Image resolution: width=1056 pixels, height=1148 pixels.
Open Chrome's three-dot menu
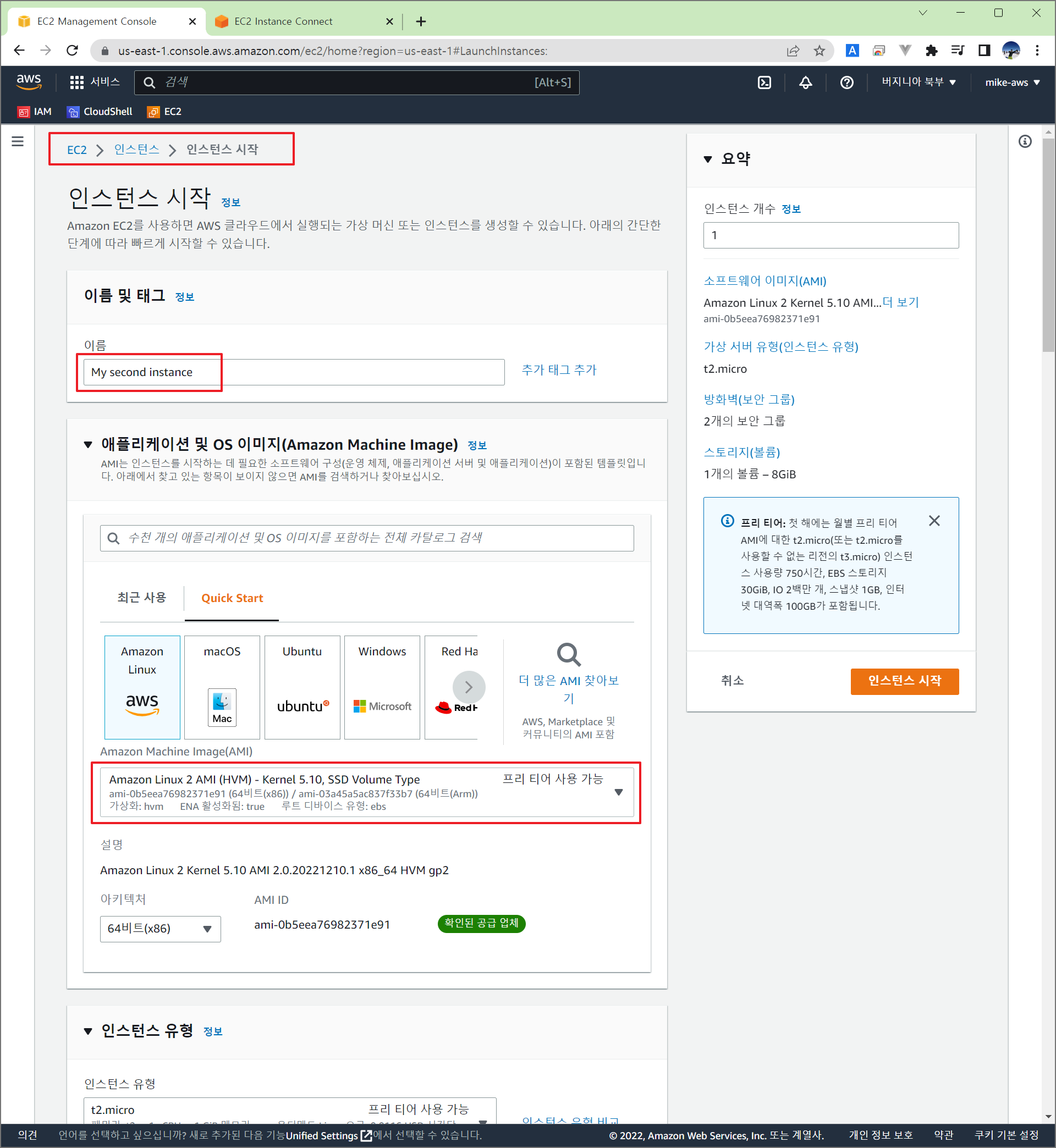(x=1037, y=51)
